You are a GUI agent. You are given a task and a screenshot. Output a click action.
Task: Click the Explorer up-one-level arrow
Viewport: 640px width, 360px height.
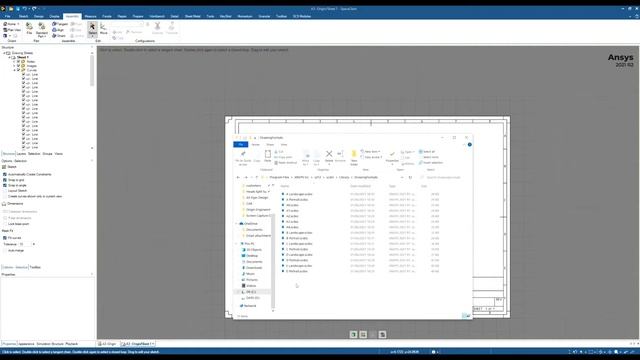pos(257,178)
